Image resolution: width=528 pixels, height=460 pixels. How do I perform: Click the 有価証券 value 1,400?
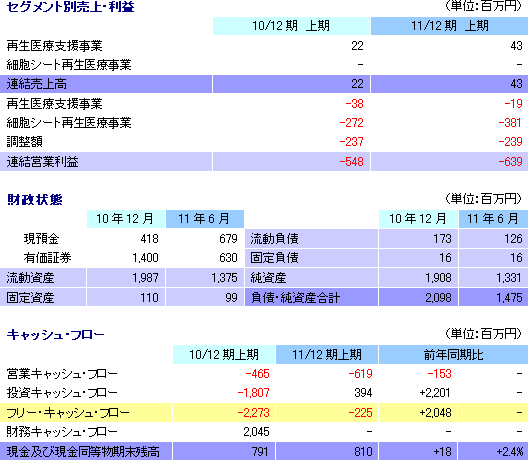pos(145,258)
